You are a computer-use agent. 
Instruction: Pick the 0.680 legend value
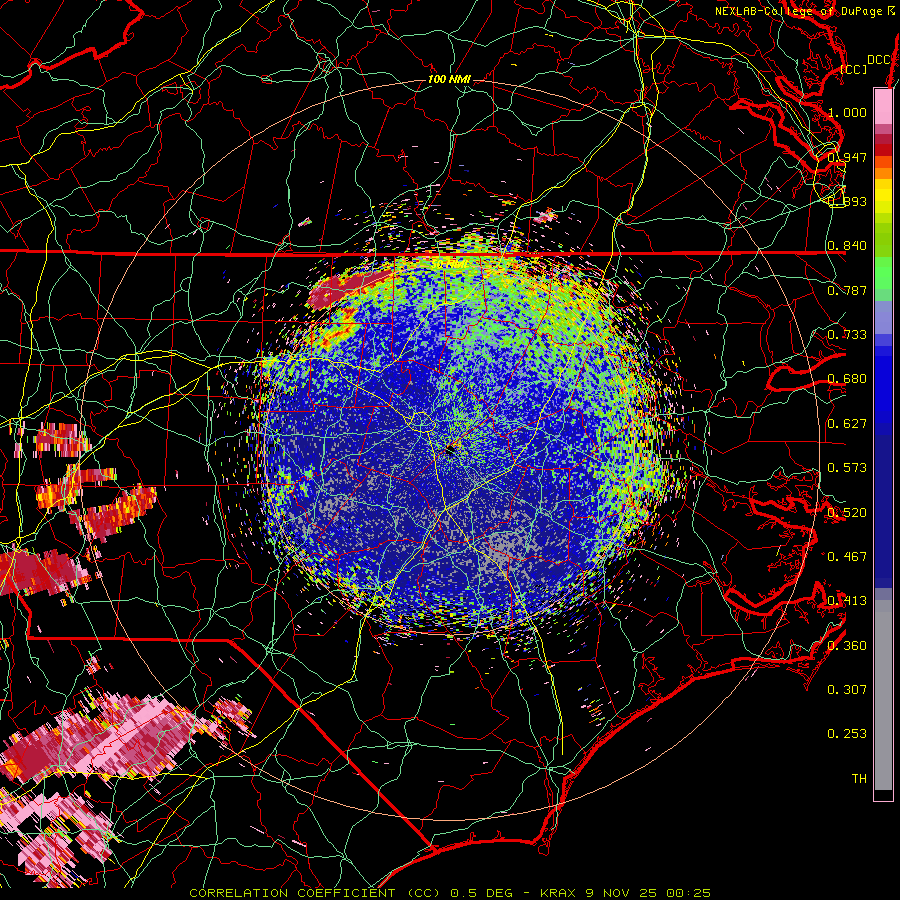click(847, 379)
